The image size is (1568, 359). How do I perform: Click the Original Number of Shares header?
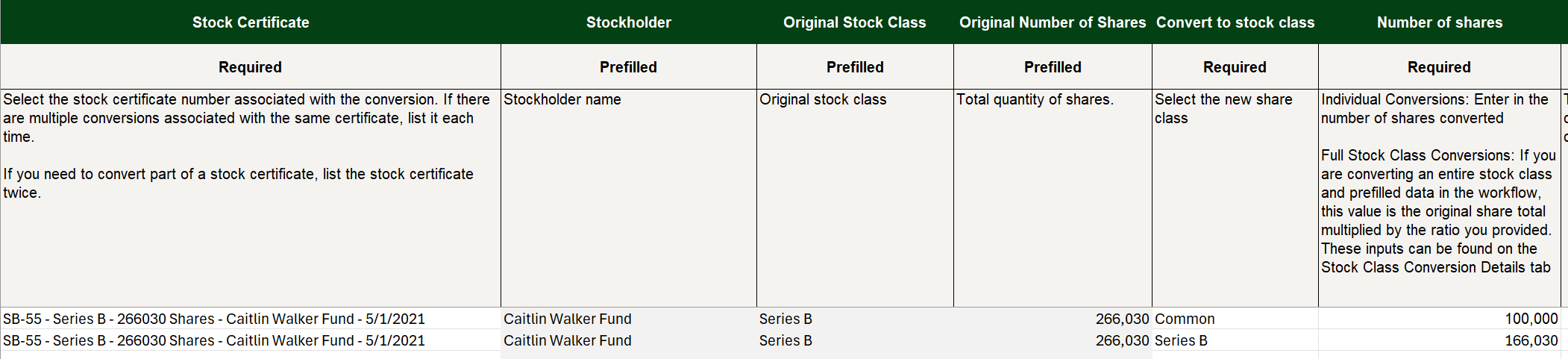tap(1053, 22)
